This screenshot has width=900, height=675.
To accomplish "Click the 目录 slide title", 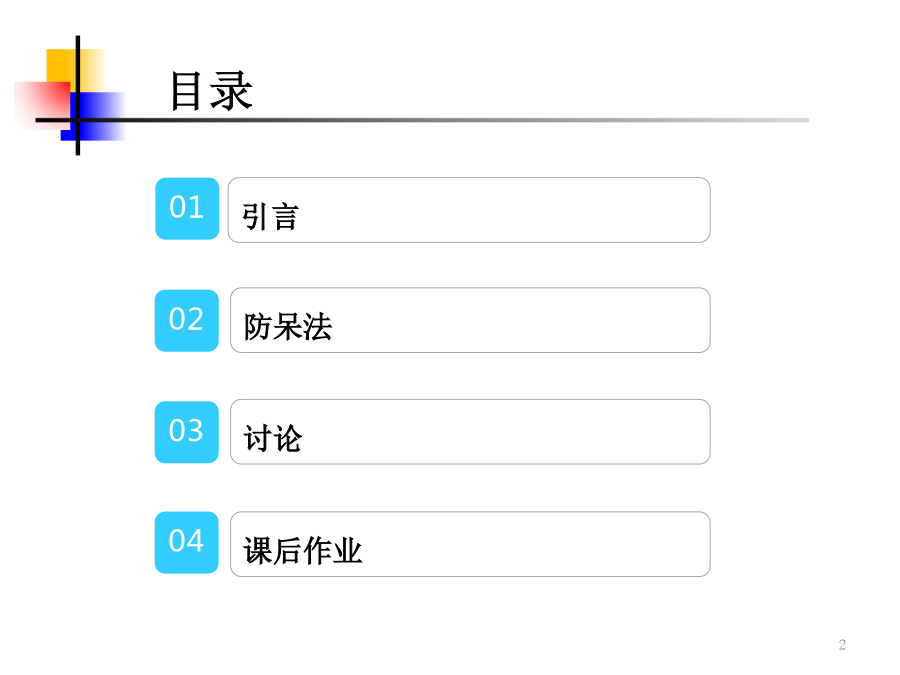I will pos(211,91).
